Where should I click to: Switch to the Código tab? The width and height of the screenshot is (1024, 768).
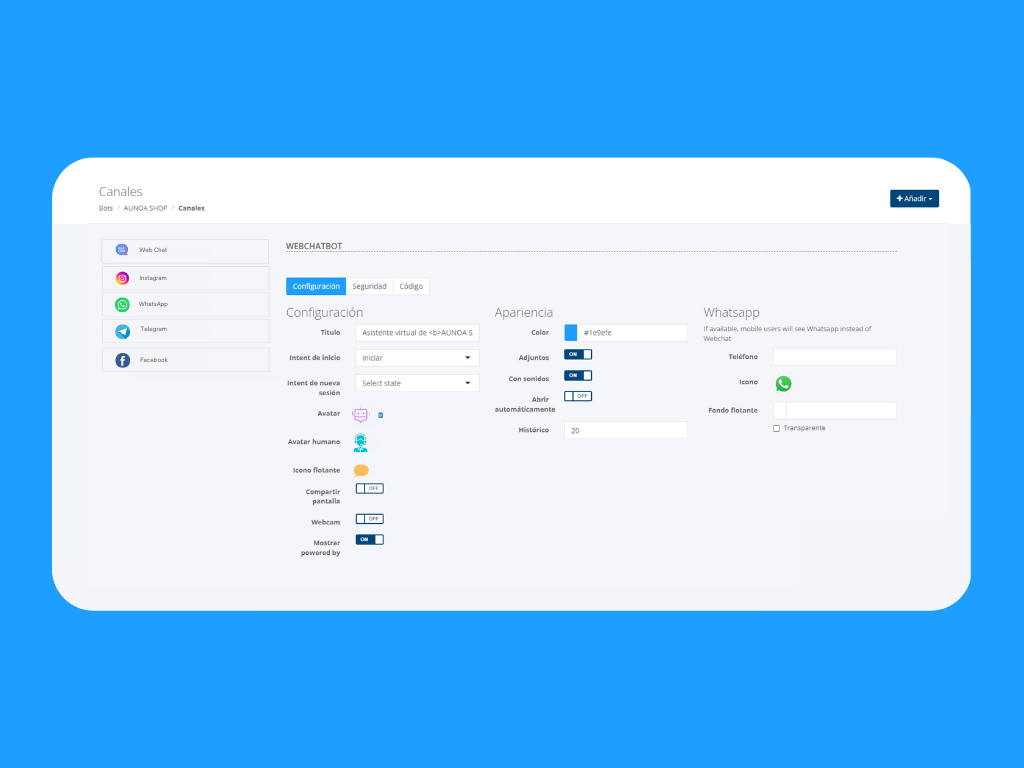tap(411, 287)
